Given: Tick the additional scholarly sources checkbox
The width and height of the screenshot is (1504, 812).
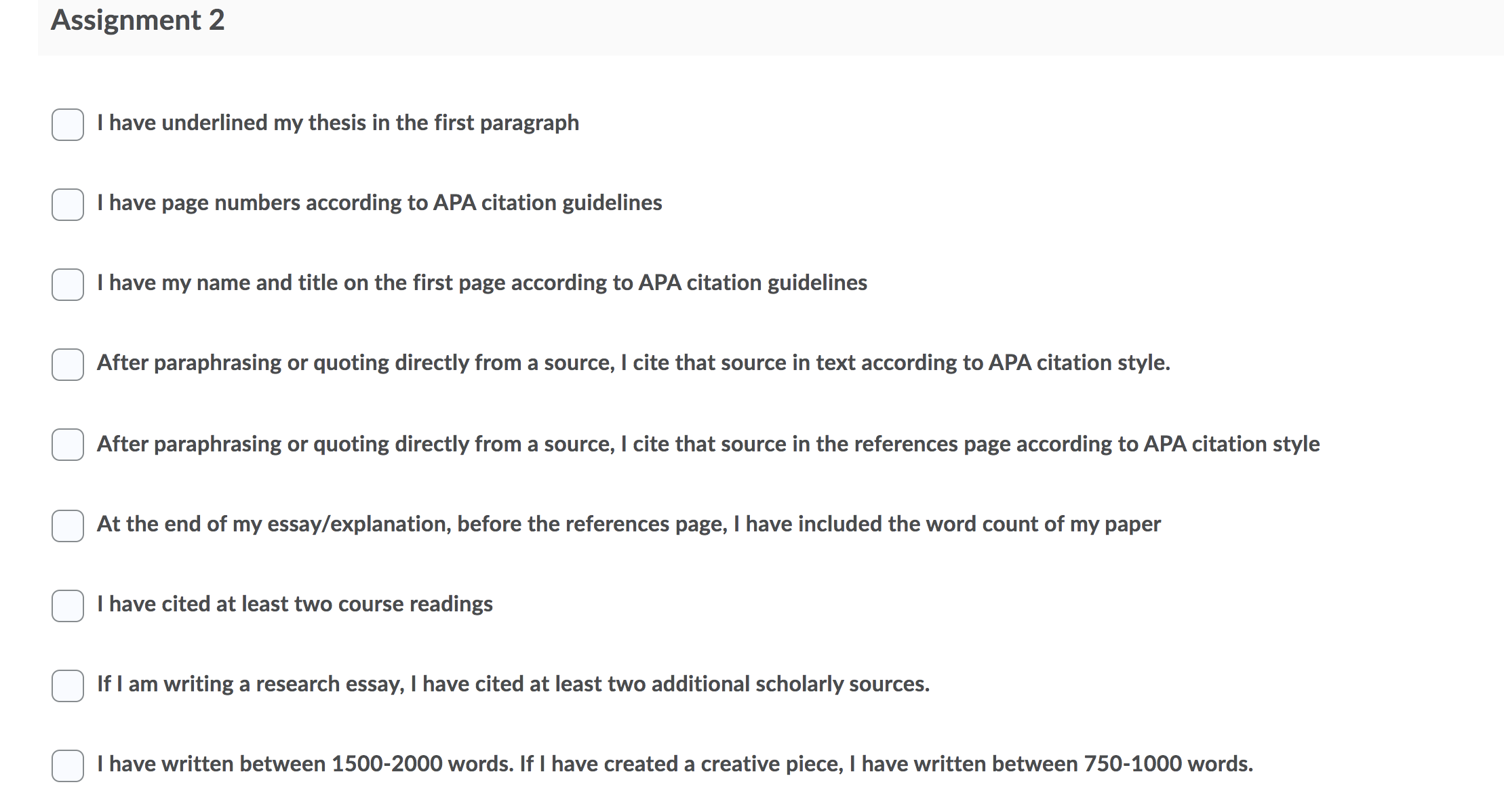Looking at the screenshot, I should click(68, 686).
